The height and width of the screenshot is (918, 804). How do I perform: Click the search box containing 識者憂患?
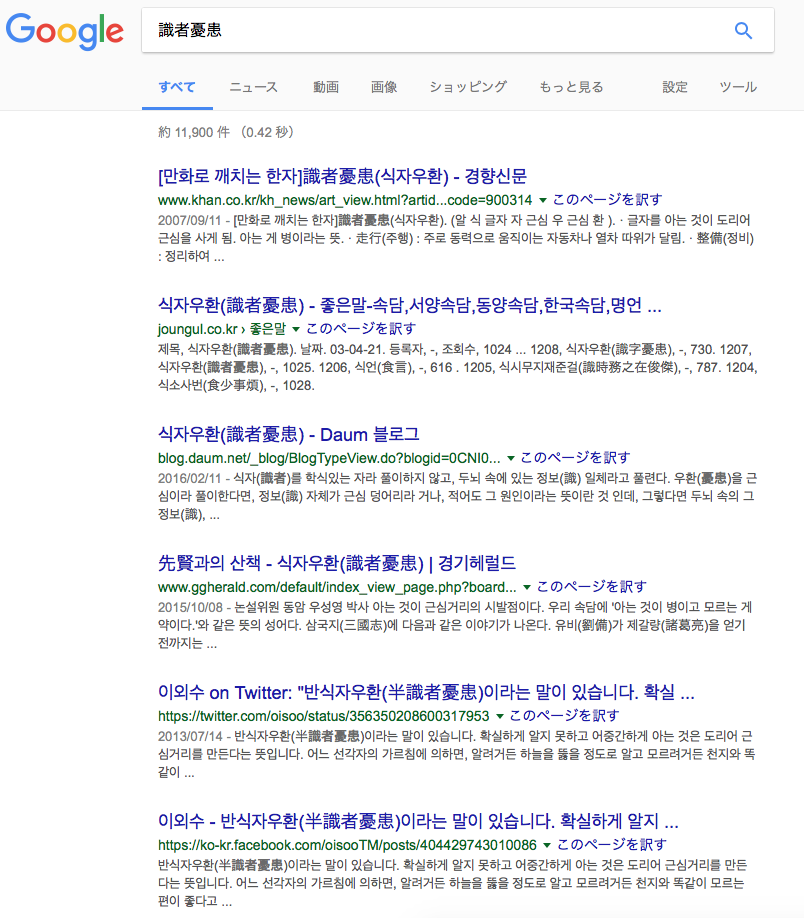(440, 31)
